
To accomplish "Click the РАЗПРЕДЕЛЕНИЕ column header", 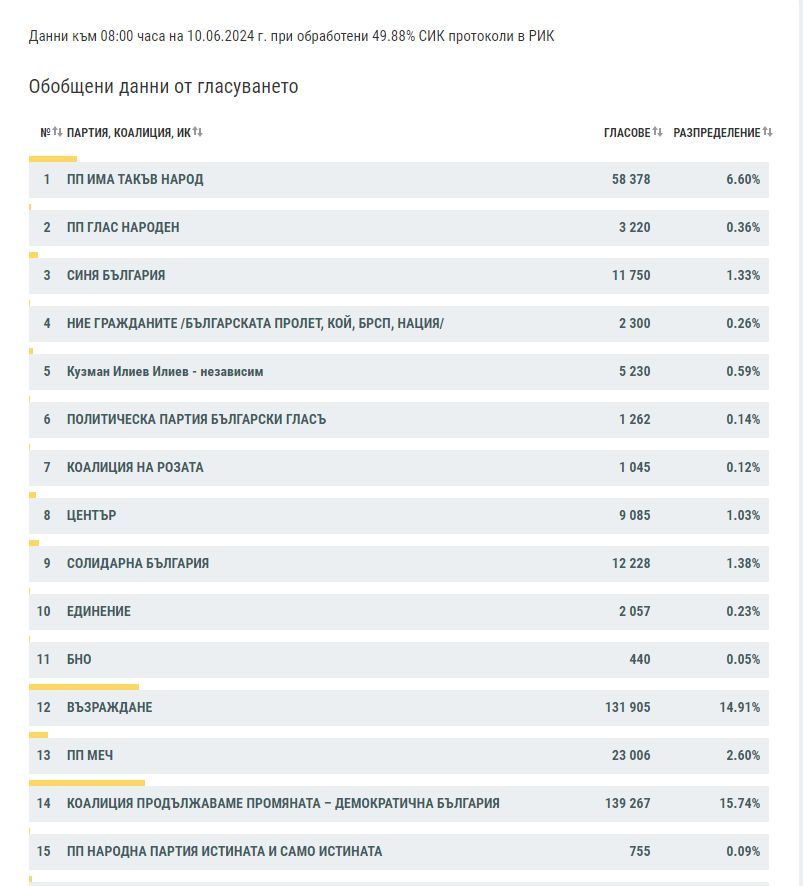I will coord(717,133).
